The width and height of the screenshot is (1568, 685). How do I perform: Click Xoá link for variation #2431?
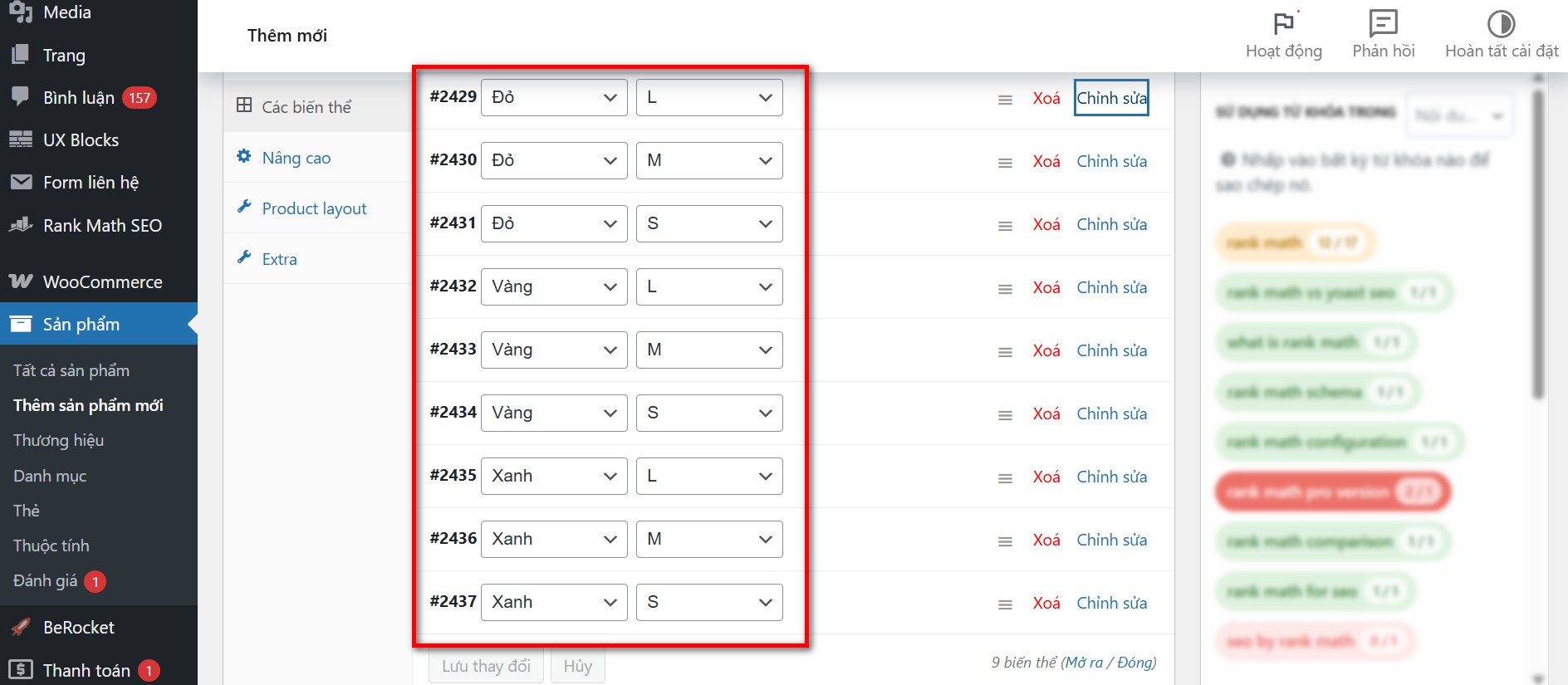(1046, 224)
